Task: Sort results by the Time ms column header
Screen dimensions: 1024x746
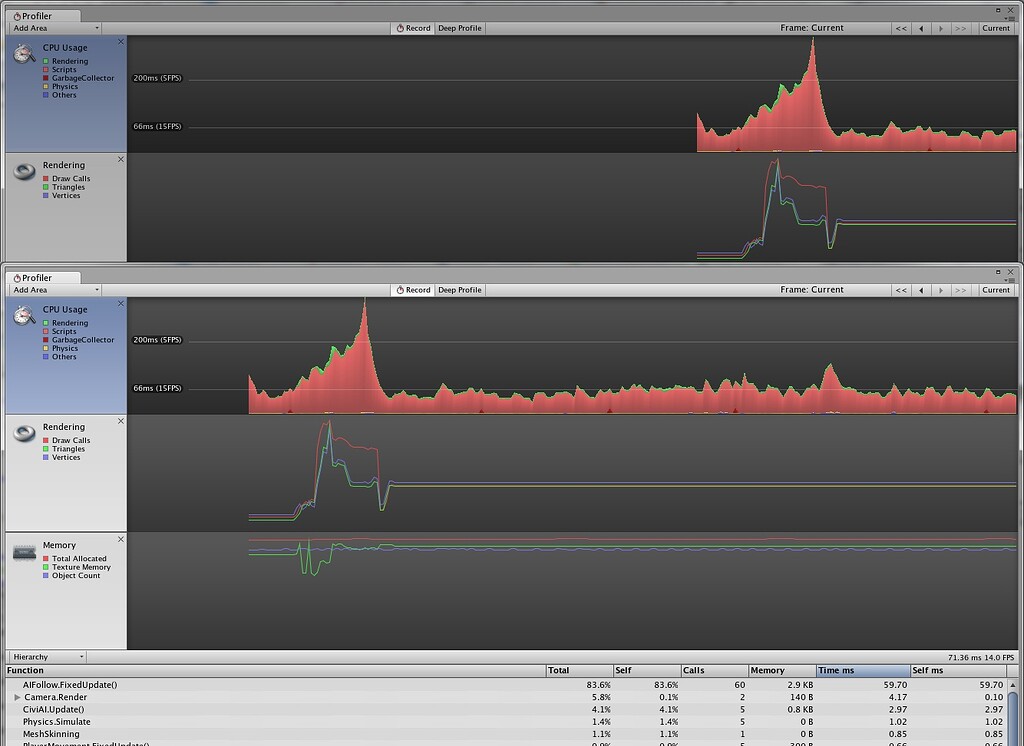Action: 862,670
